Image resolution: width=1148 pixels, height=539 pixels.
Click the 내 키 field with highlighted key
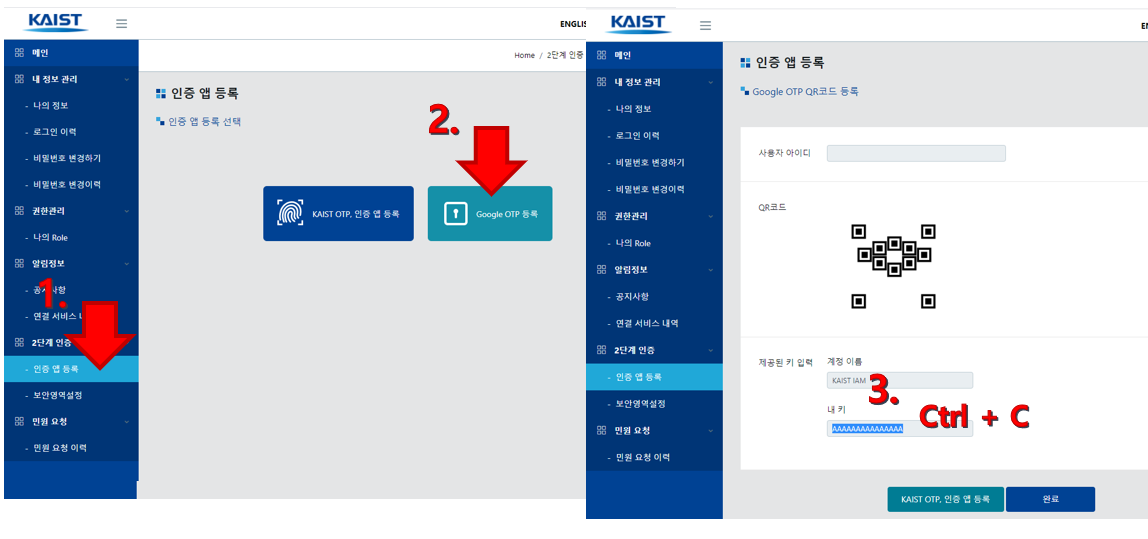(900, 428)
